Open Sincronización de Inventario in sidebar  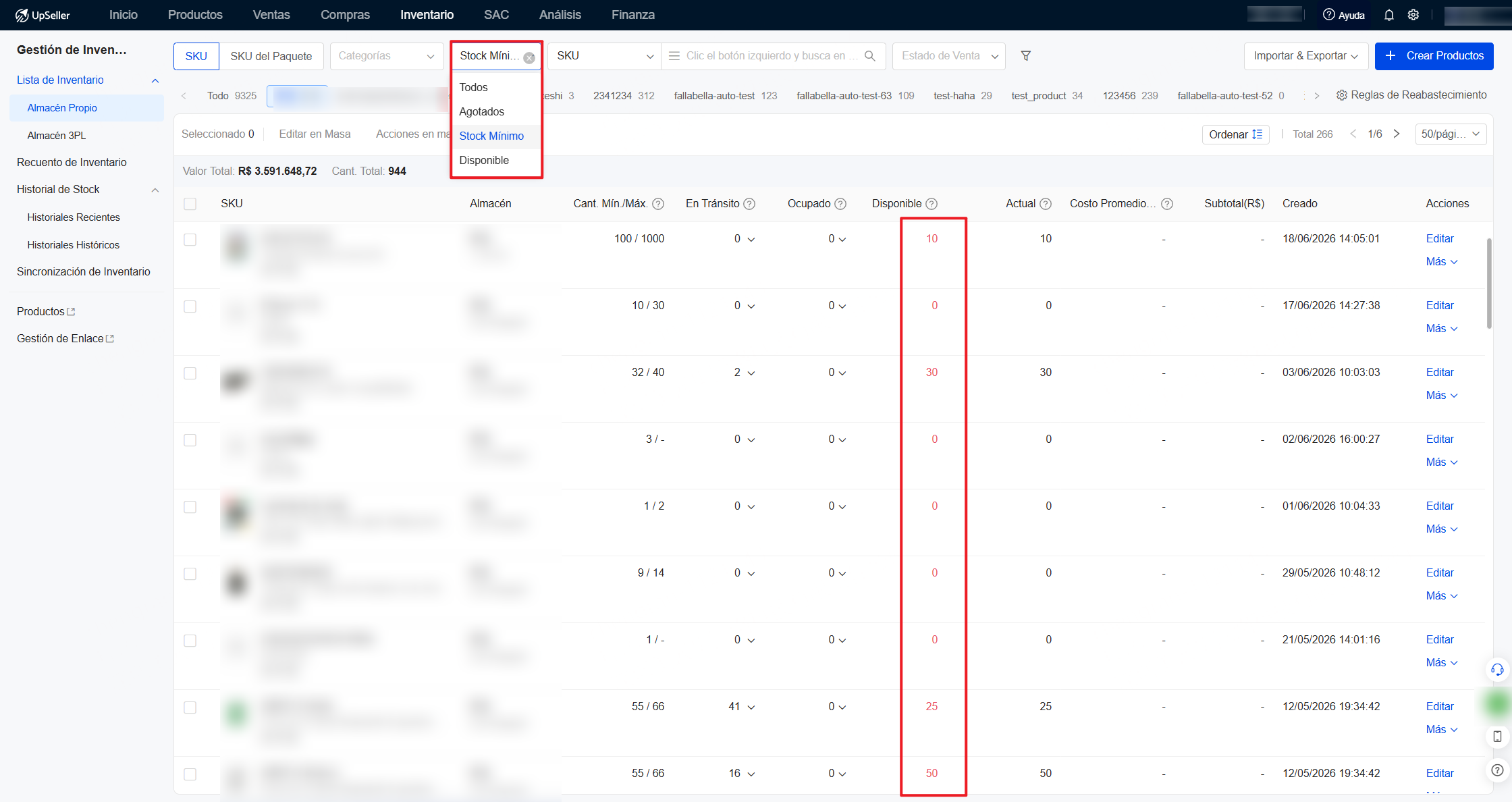point(84,271)
